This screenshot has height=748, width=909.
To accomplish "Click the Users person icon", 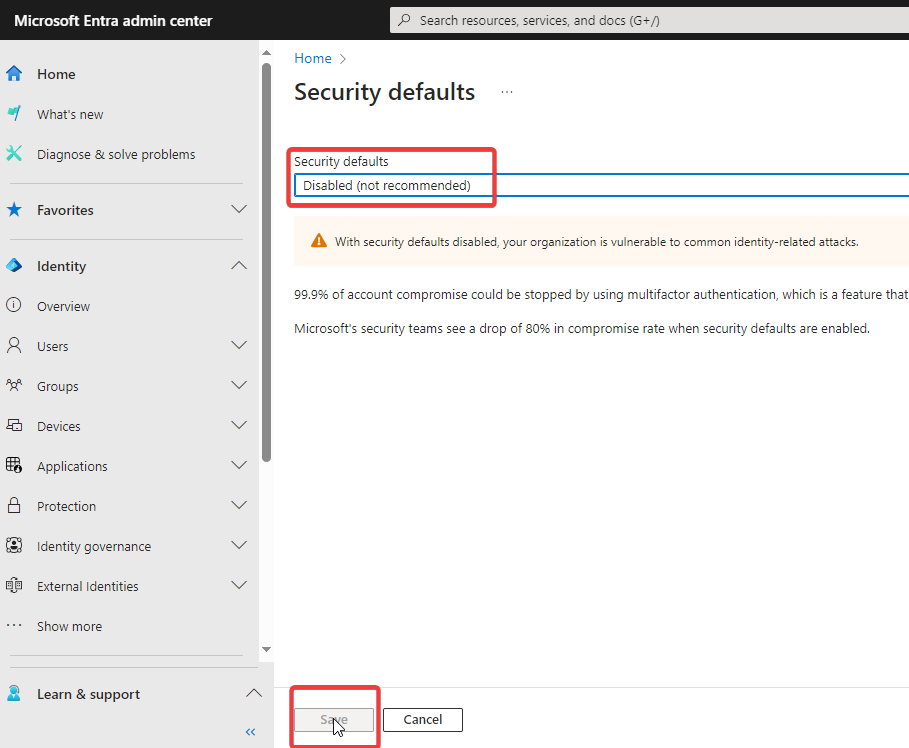I will pos(14,346).
